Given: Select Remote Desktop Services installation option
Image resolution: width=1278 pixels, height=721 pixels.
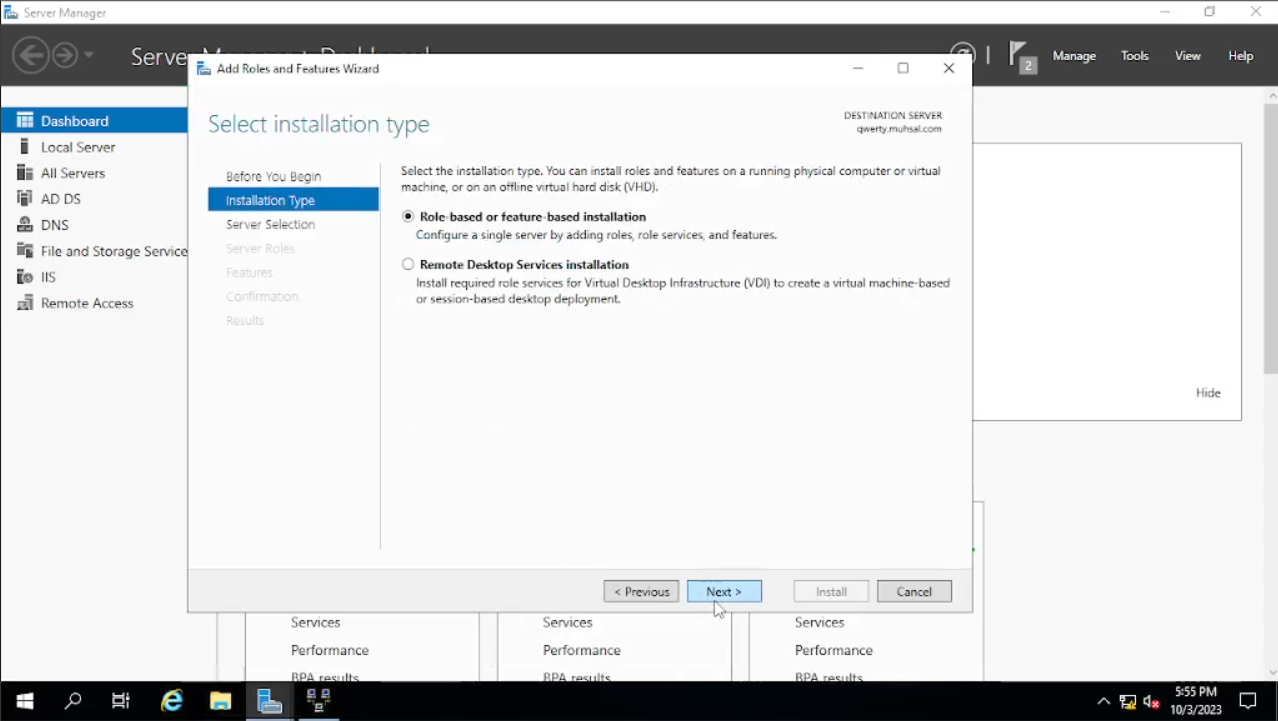Looking at the screenshot, I should click(x=408, y=265).
